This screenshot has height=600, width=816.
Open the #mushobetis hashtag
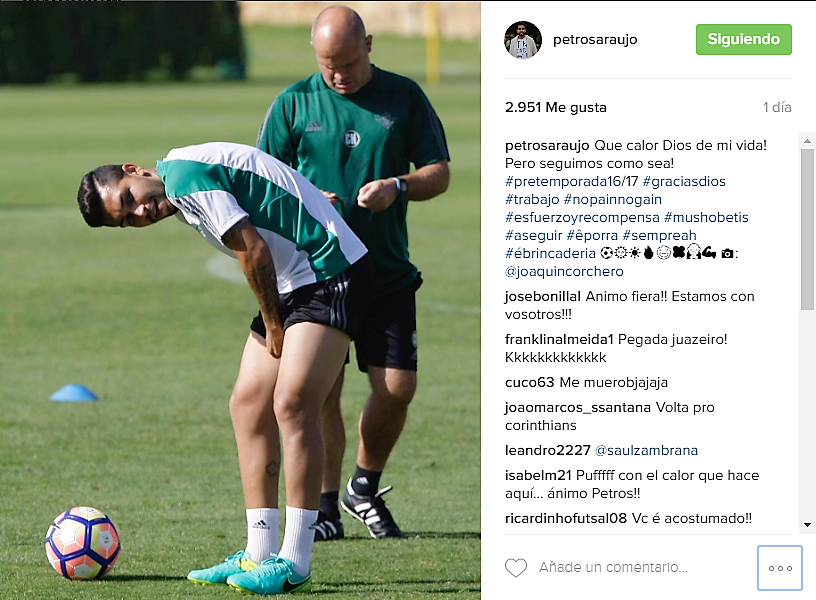706,217
